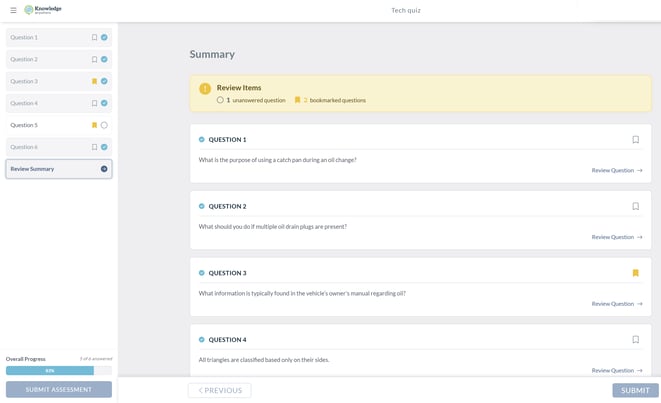Click sidebar bookmark icon for Question 5

point(94,125)
